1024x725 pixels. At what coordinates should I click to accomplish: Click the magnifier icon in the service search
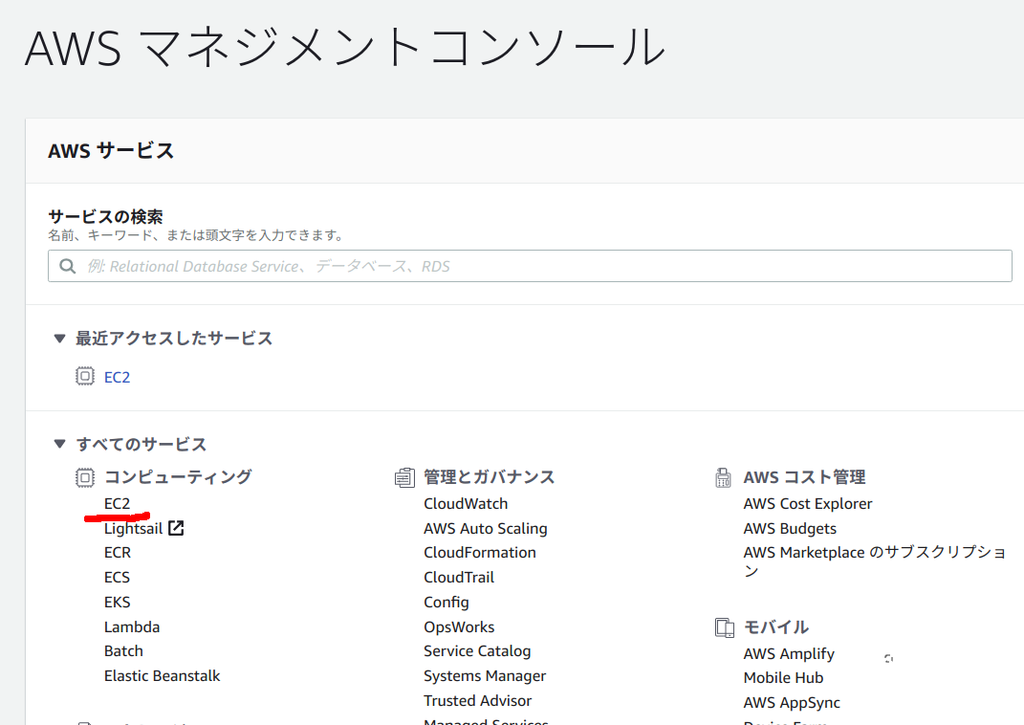tap(67, 266)
